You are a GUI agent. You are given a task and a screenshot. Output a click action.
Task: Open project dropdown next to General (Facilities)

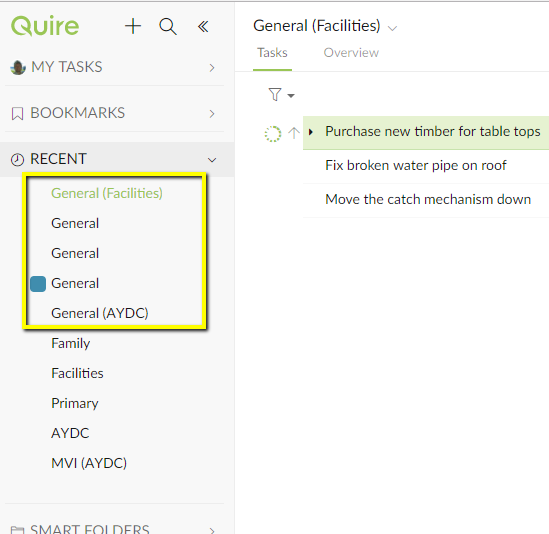click(393, 28)
